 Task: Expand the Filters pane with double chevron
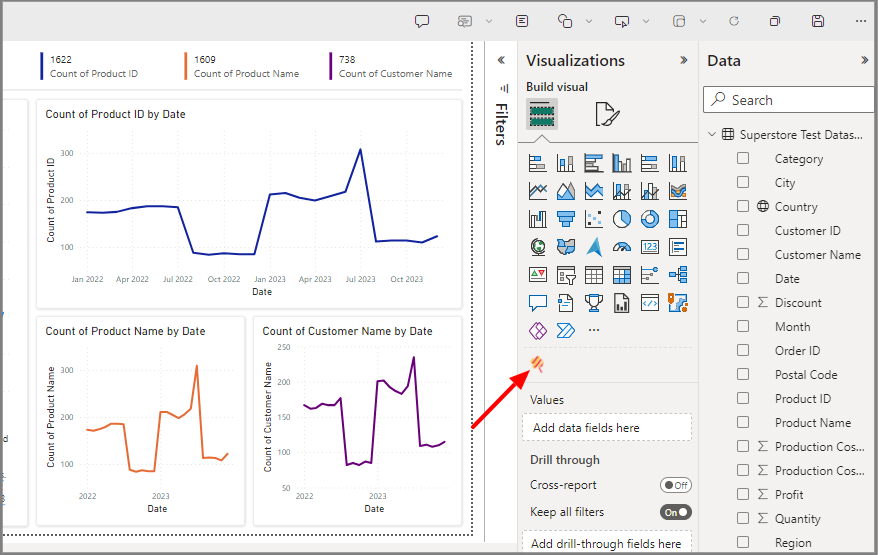tap(501, 60)
